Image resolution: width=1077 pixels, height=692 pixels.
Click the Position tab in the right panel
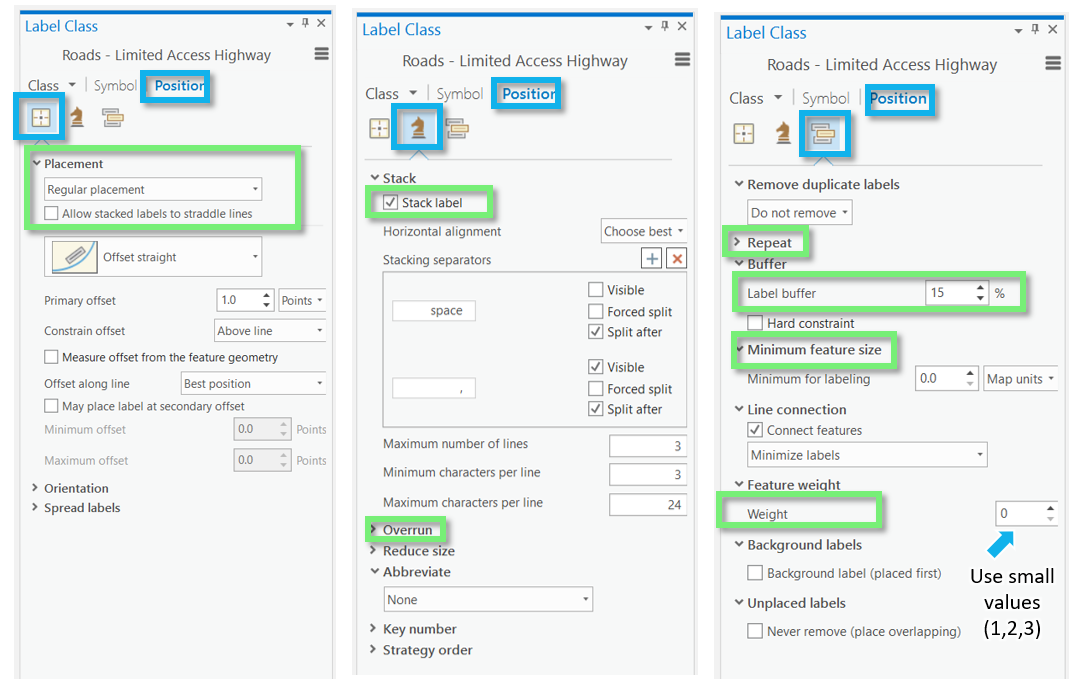[899, 99]
